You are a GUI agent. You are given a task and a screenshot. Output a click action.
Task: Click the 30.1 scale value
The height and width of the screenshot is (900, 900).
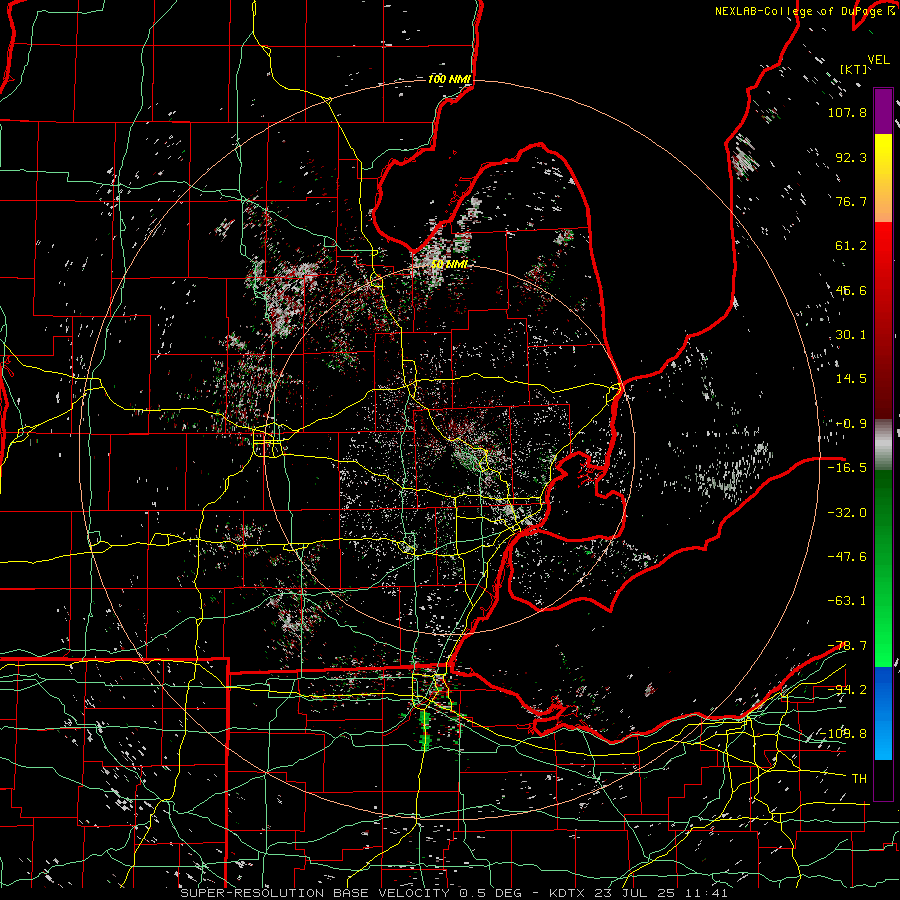(851, 335)
